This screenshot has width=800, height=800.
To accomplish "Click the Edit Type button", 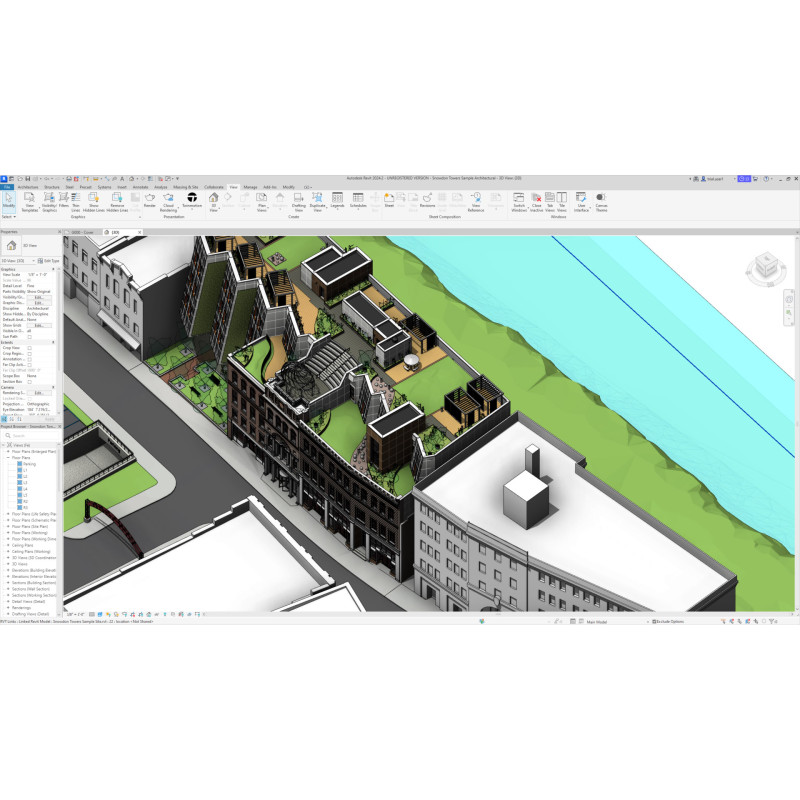I will tap(50, 260).
